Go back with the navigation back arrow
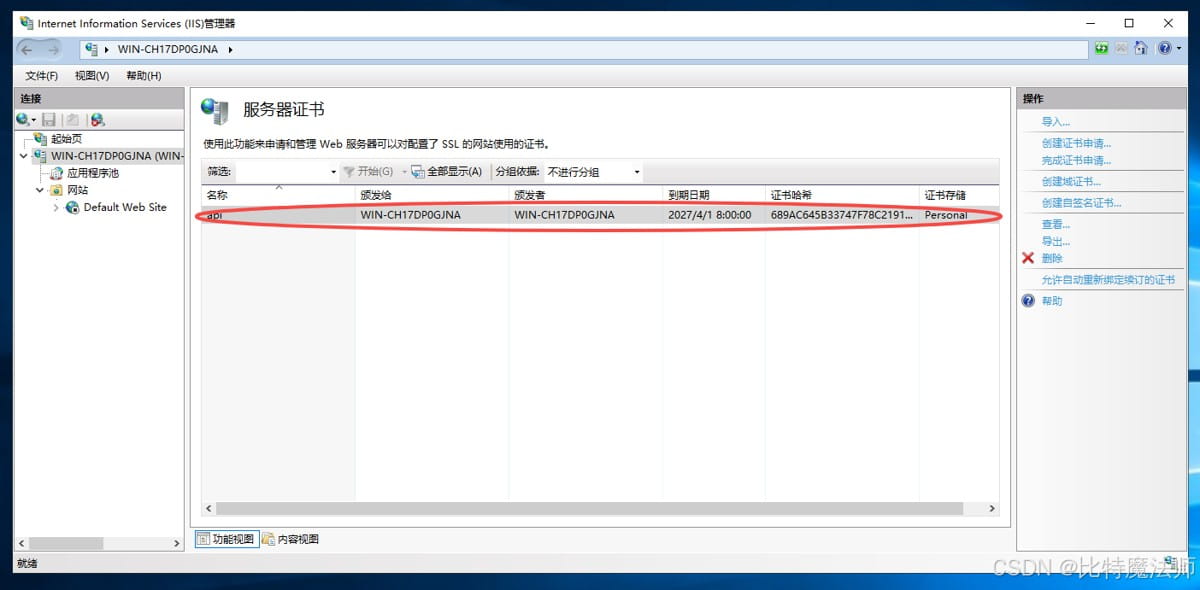Viewport: 1200px width, 590px height. point(26,49)
